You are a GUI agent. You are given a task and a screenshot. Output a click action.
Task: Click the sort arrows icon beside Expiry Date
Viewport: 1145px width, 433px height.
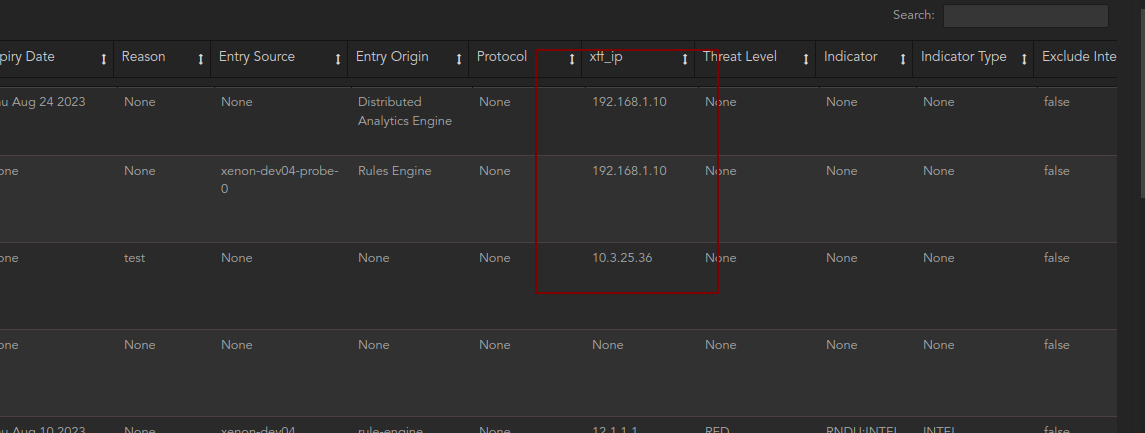tap(104, 59)
